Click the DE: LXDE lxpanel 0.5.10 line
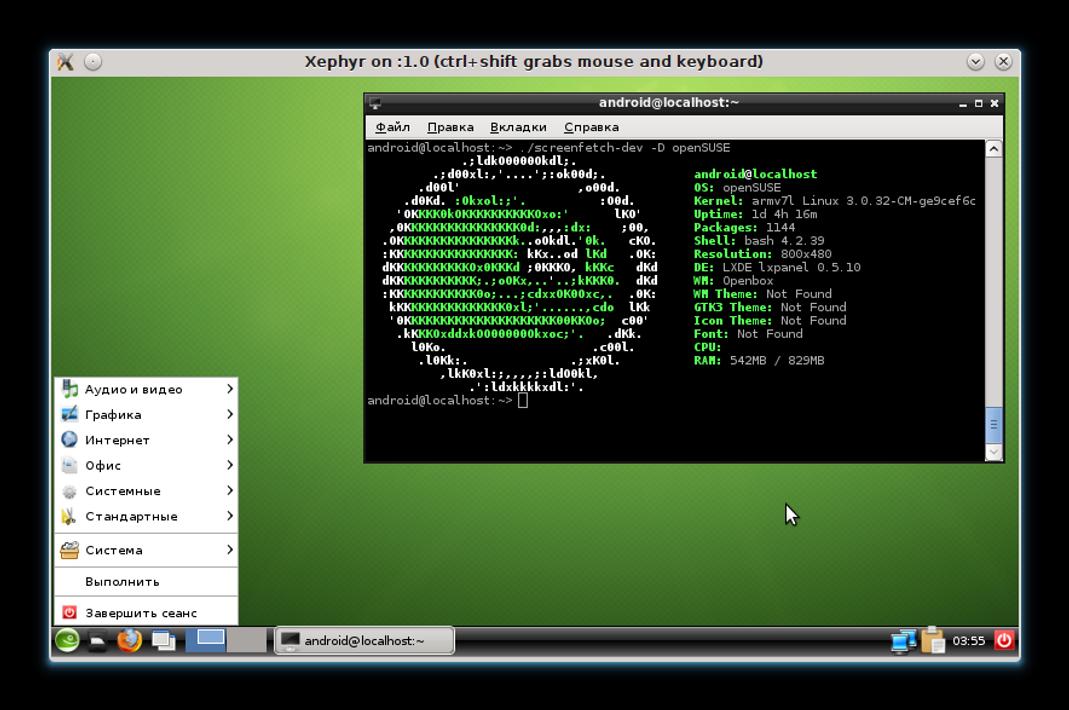The image size is (1069, 710). [x=777, y=267]
